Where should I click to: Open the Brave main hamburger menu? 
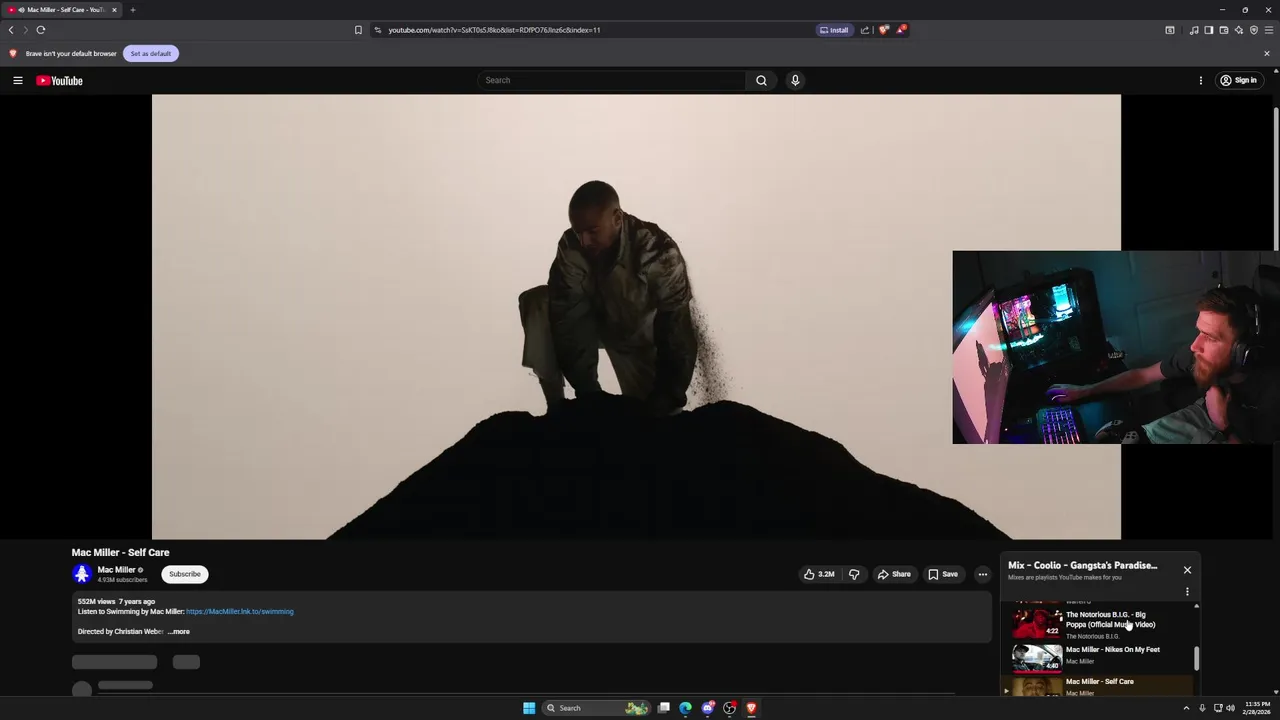coord(1268,30)
